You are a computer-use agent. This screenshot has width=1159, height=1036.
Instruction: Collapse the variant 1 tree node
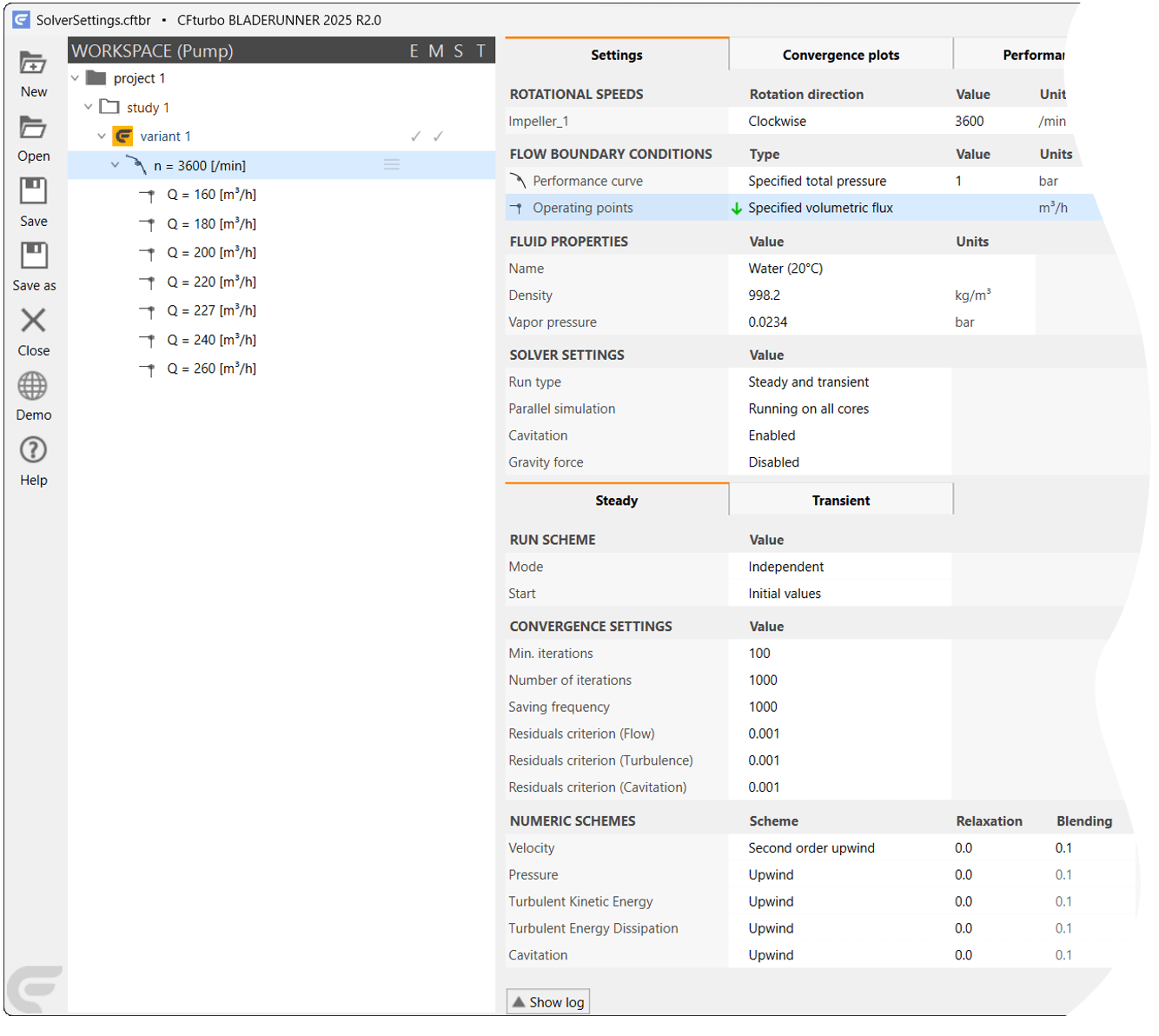point(102,136)
